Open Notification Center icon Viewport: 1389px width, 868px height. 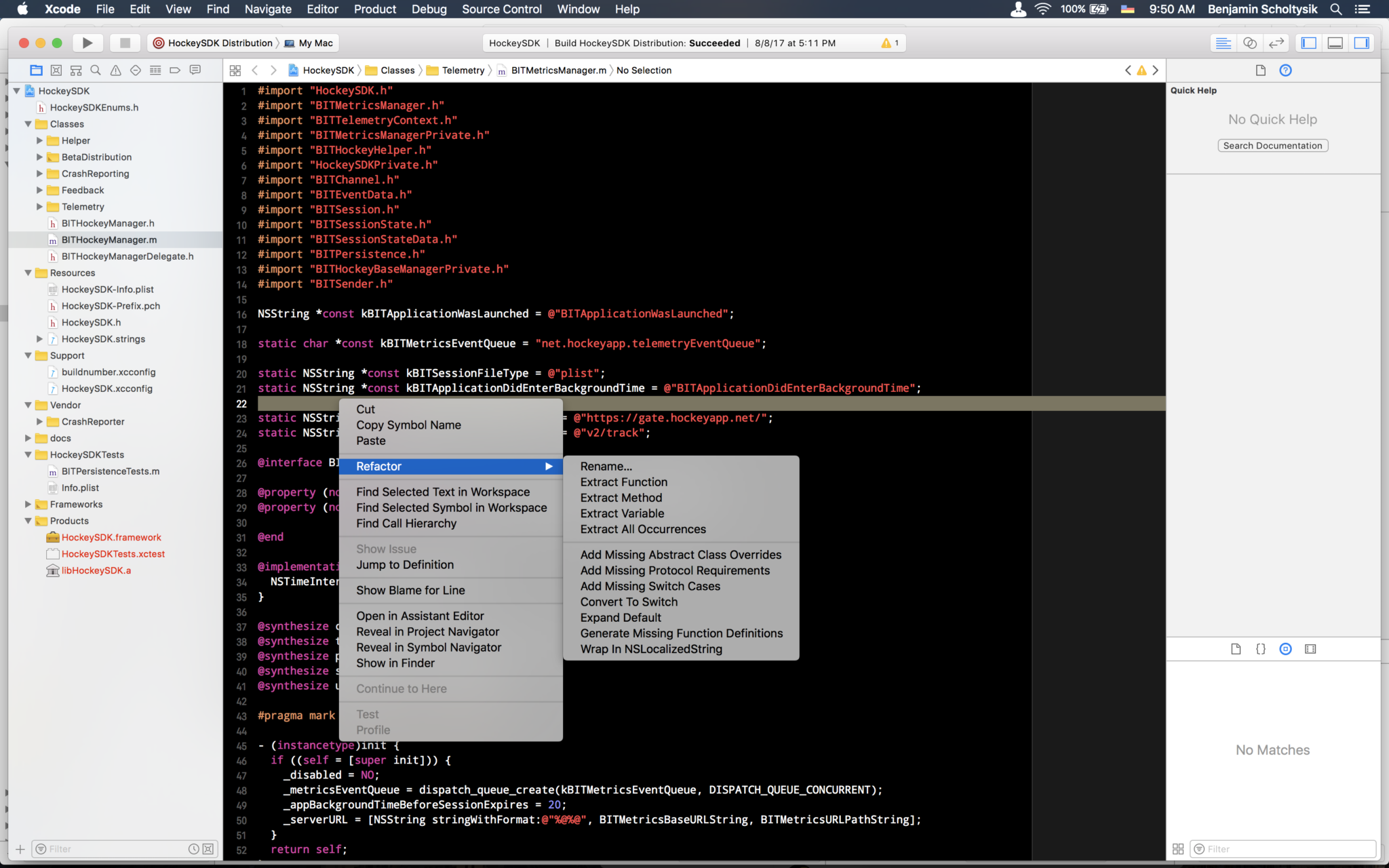pyautogui.click(x=1363, y=9)
